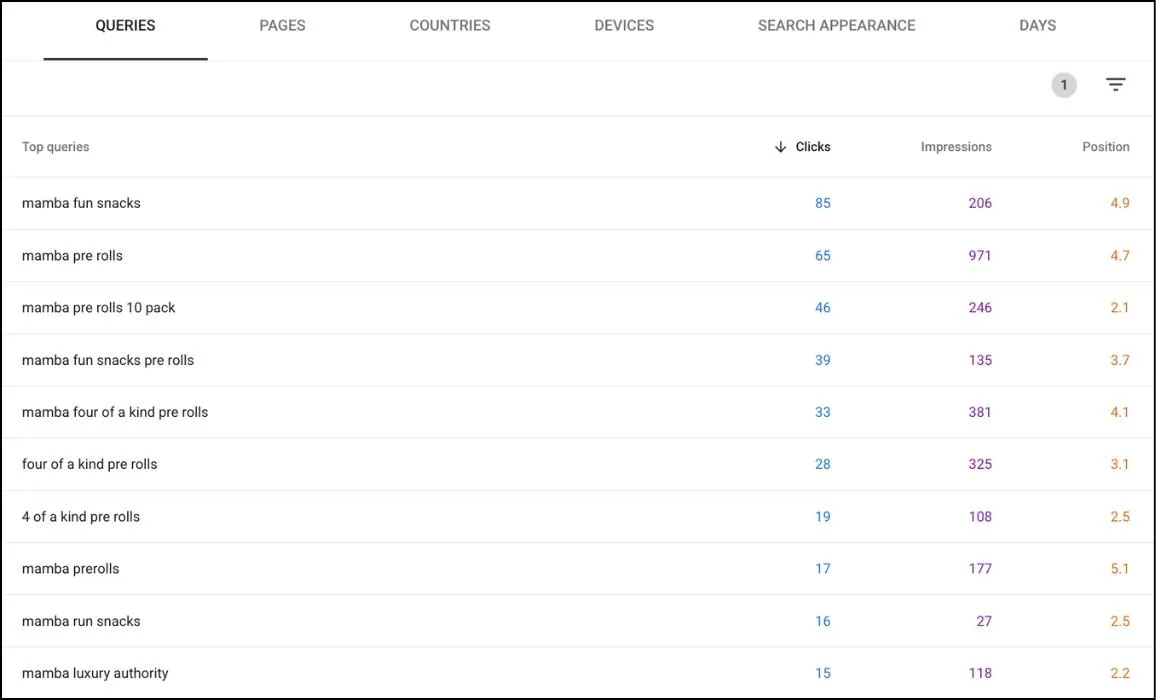Click the position value 3.1
Screen dimensions: 1156x700
[x=1120, y=464]
